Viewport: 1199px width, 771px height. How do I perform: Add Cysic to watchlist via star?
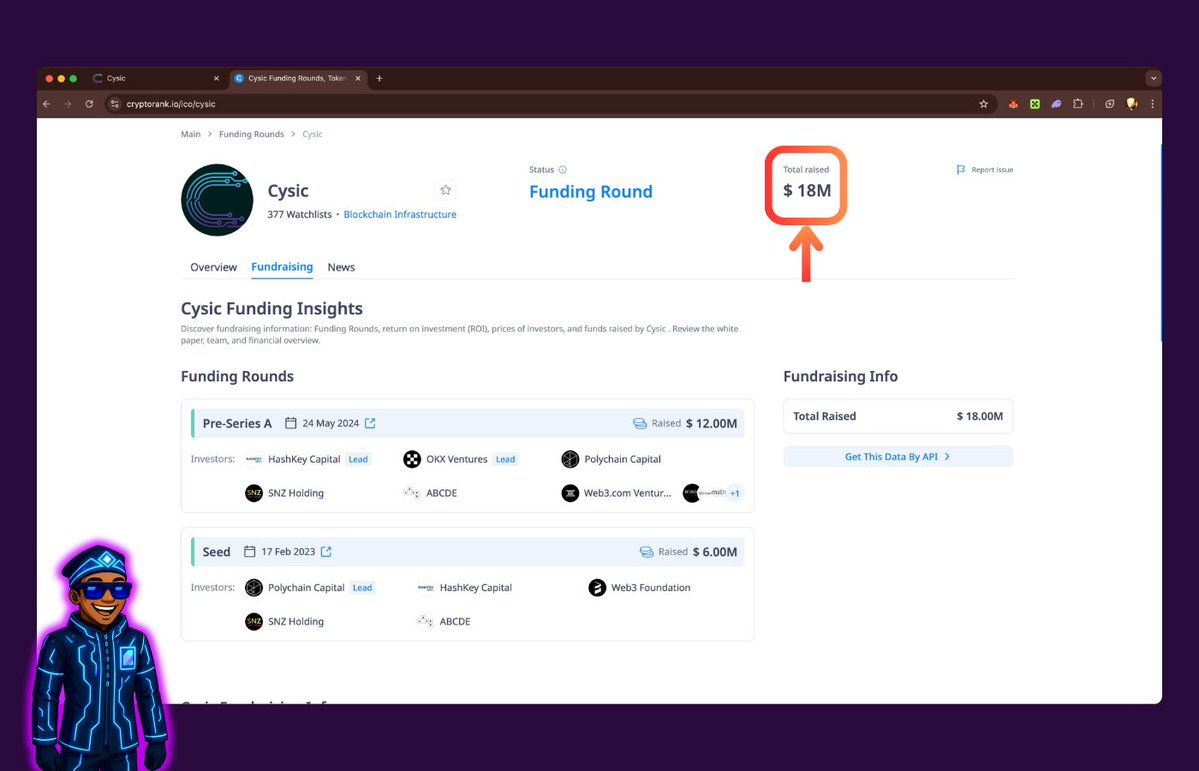click(446, 190)
